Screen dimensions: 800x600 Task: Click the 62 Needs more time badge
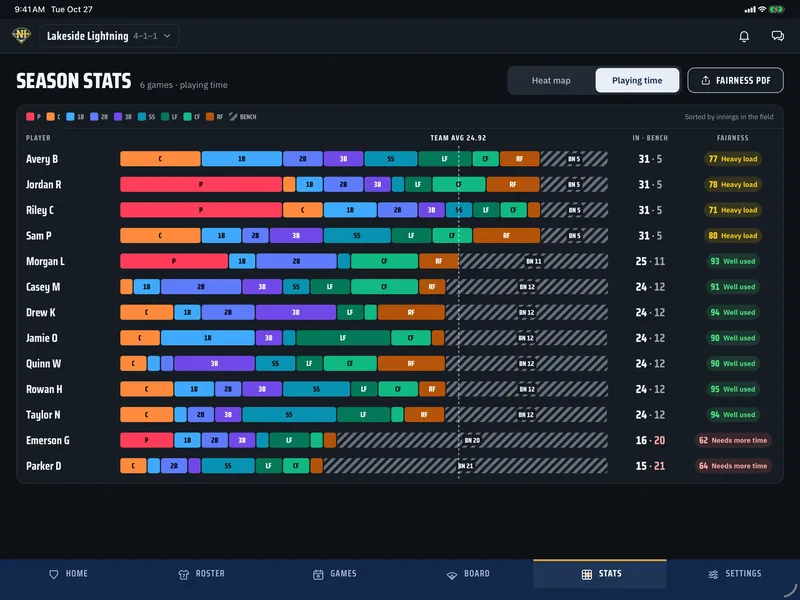tap(733, 439)
